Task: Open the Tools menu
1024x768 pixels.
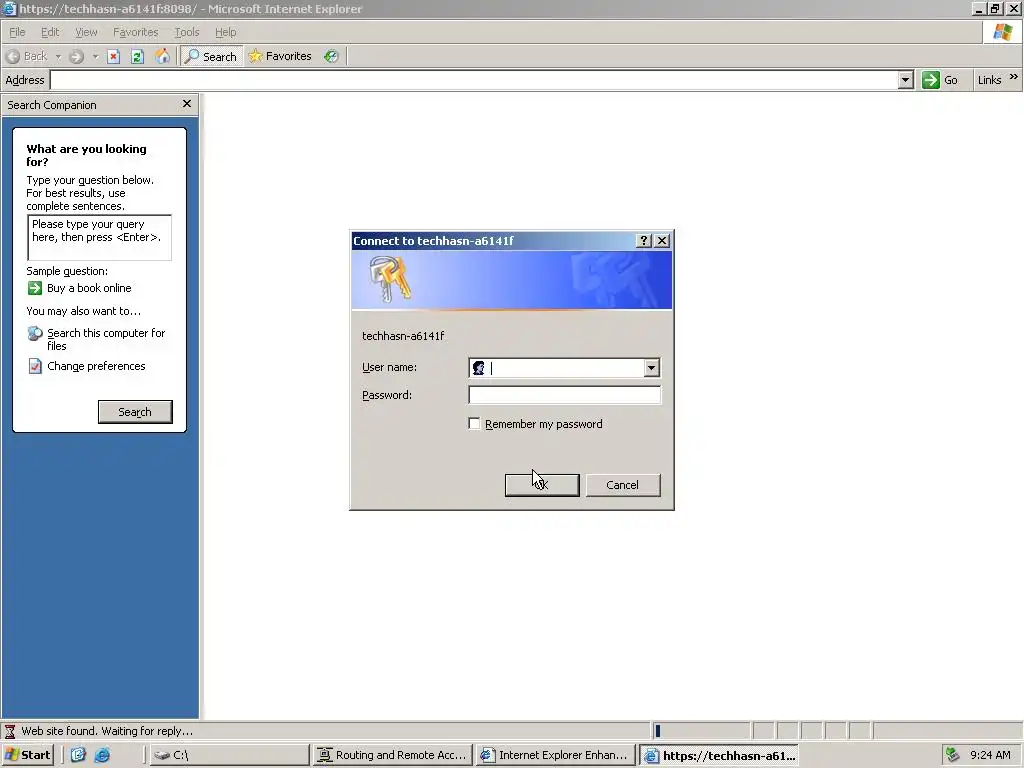Action: 187,32
